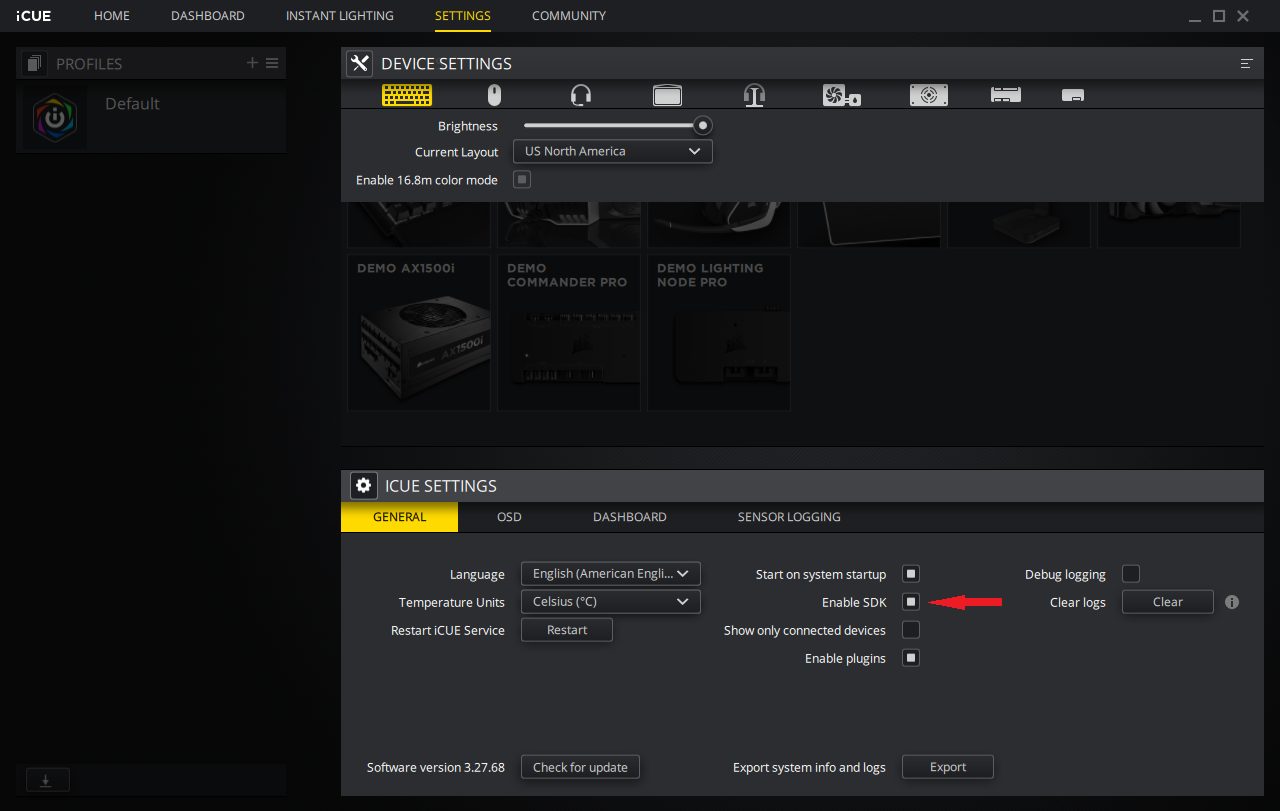Click Check for update button

[x=580, y=767]
